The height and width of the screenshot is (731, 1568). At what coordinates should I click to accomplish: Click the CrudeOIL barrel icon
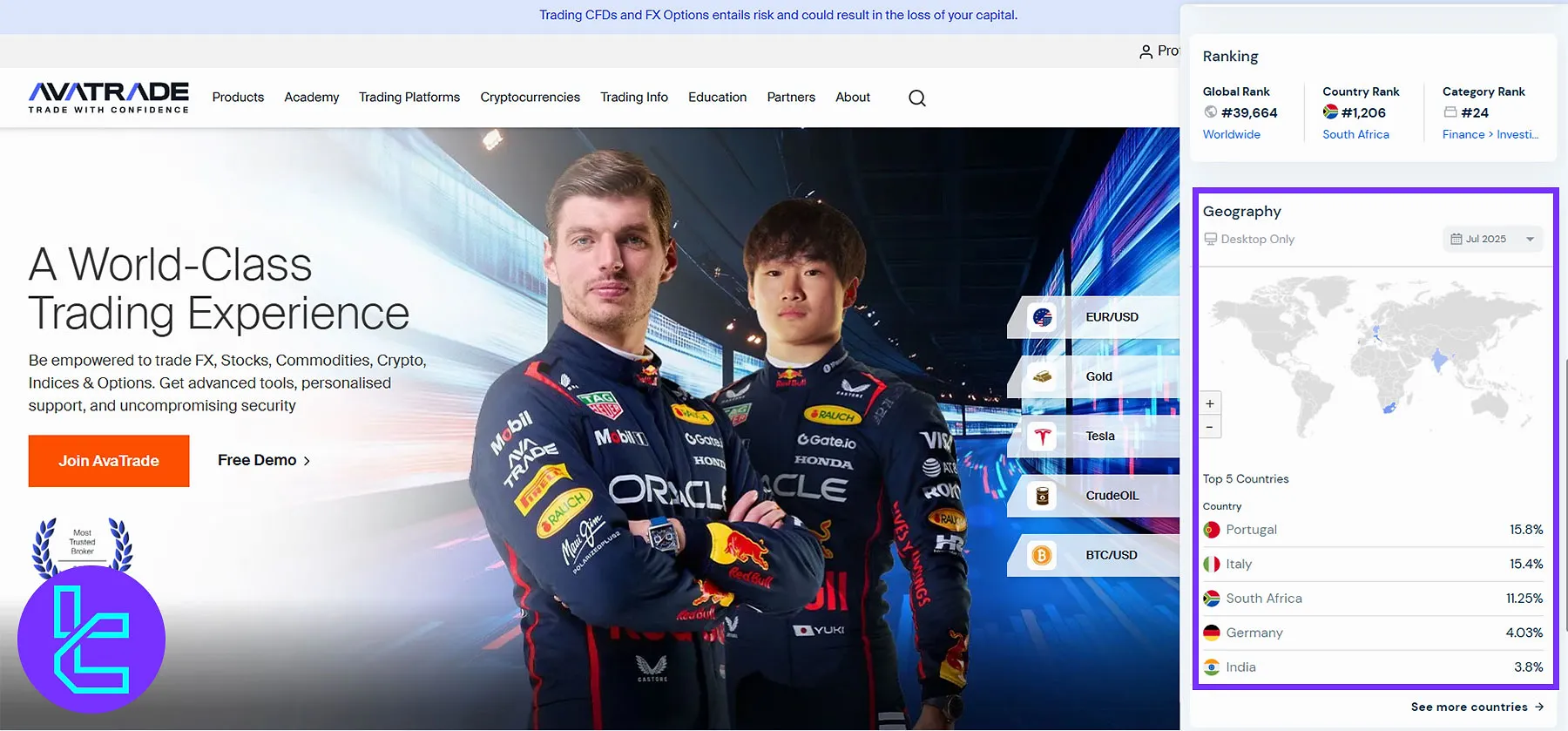point(1042,496)
